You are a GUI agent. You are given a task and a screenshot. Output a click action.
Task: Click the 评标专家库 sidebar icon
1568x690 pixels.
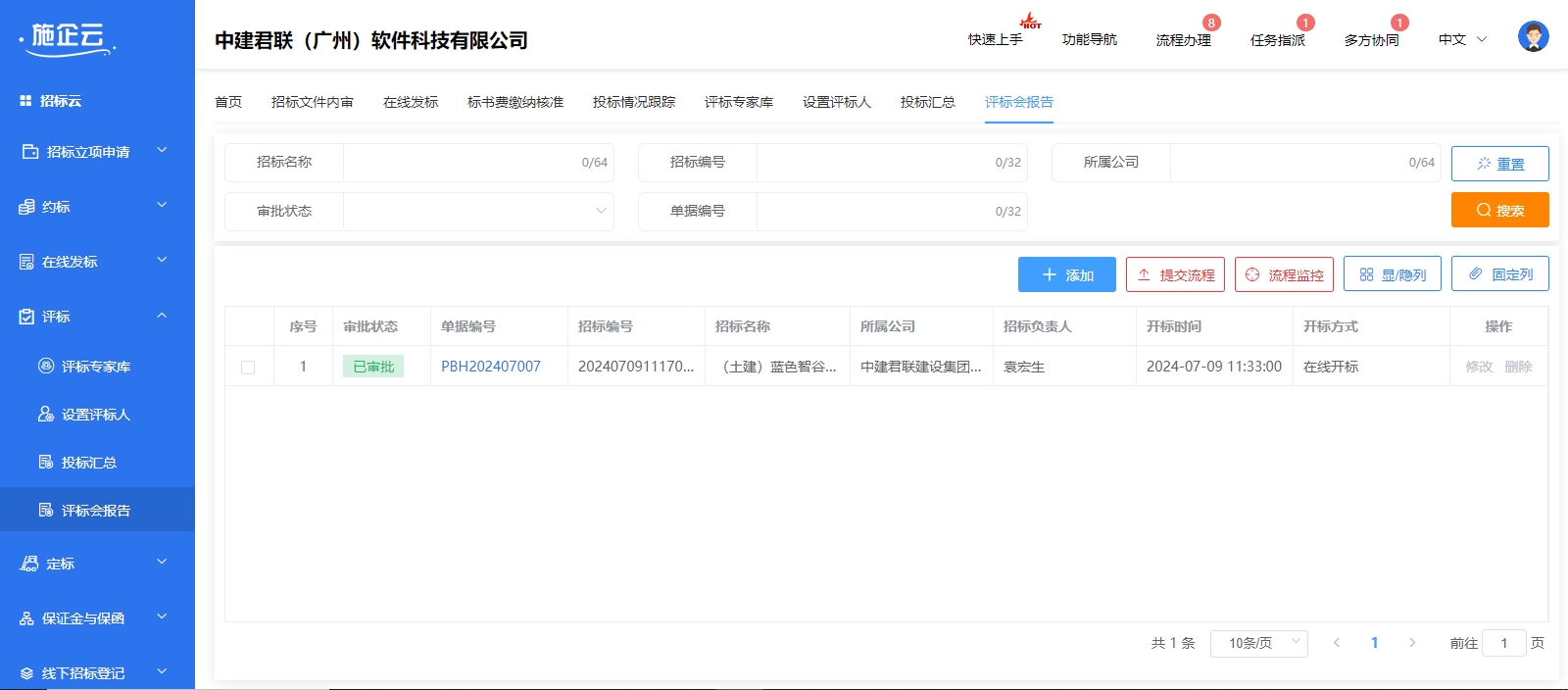[x=46, y=366]
